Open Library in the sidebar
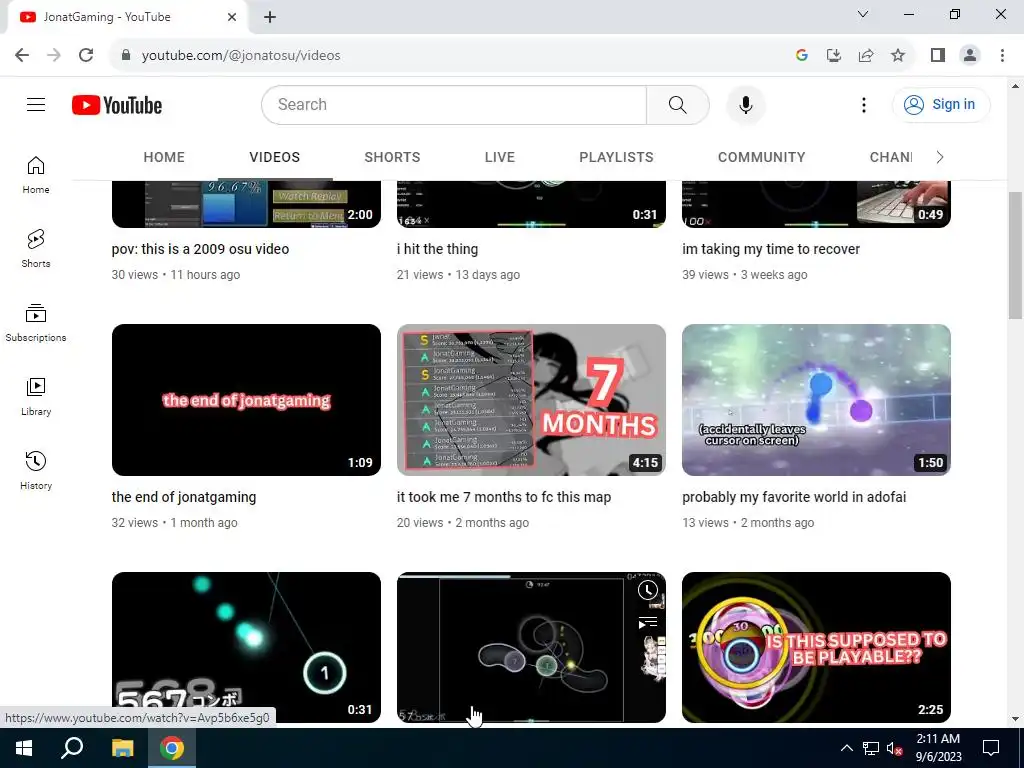 click(x=36, y=396)
